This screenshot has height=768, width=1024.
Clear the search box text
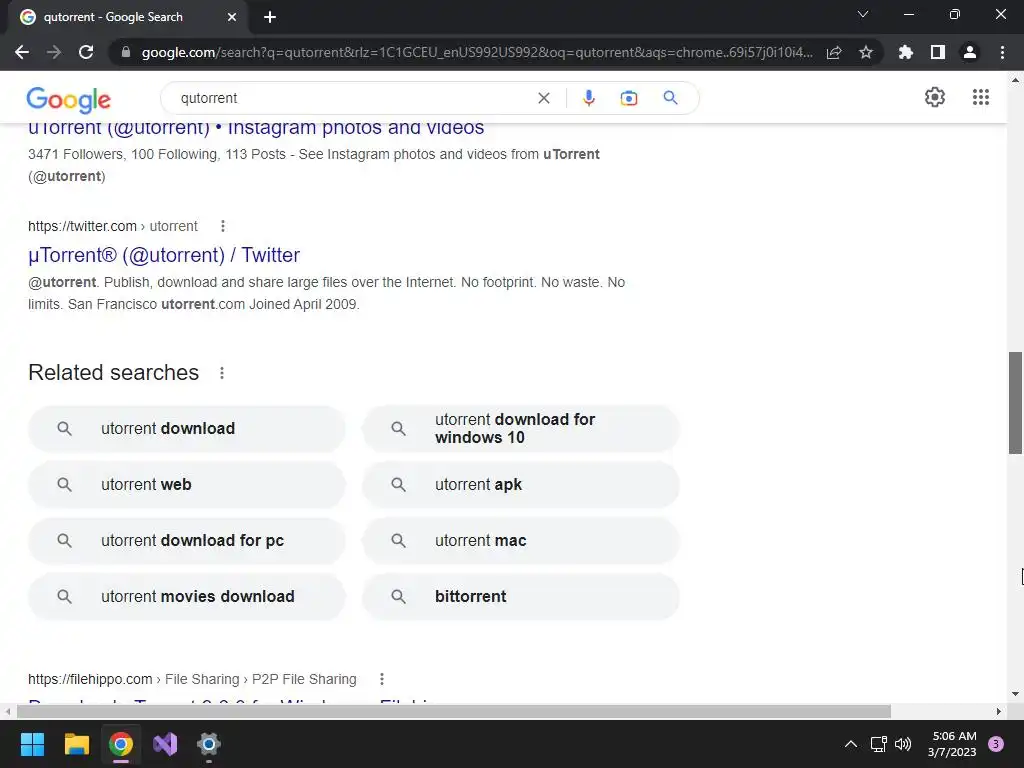(x=543, y=98)
